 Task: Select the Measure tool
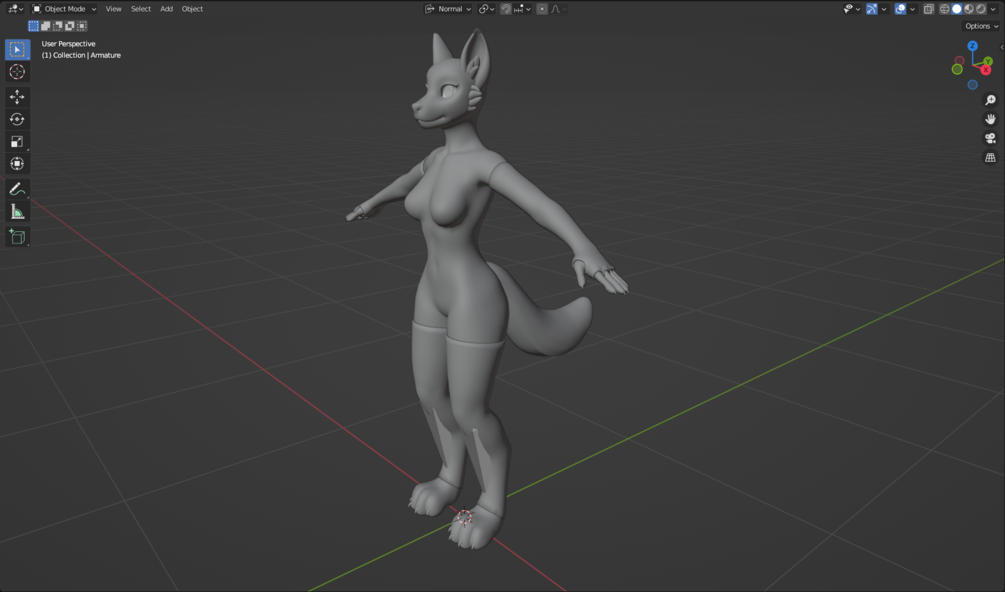pos(17,211)
